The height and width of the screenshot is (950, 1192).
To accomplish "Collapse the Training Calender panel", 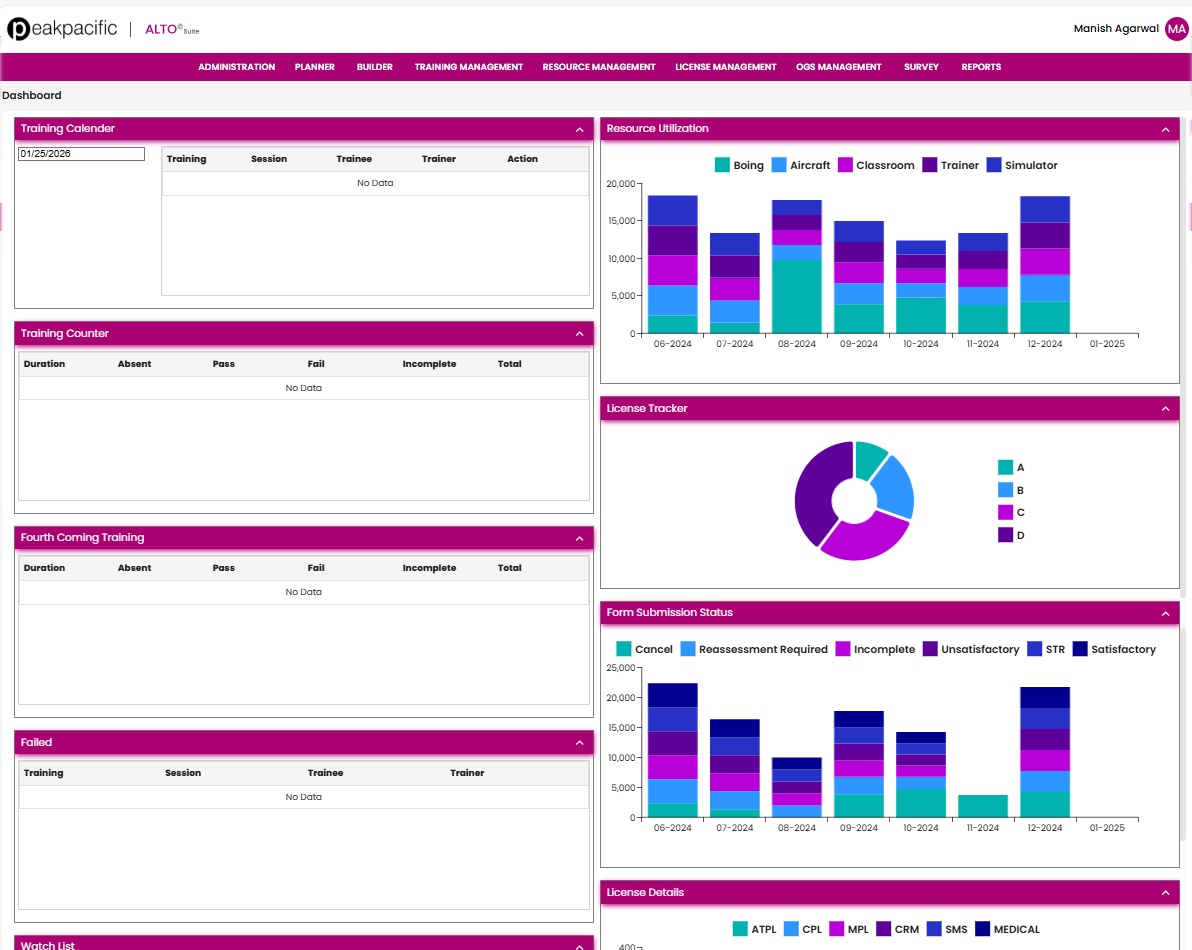I will coord(580,129).
